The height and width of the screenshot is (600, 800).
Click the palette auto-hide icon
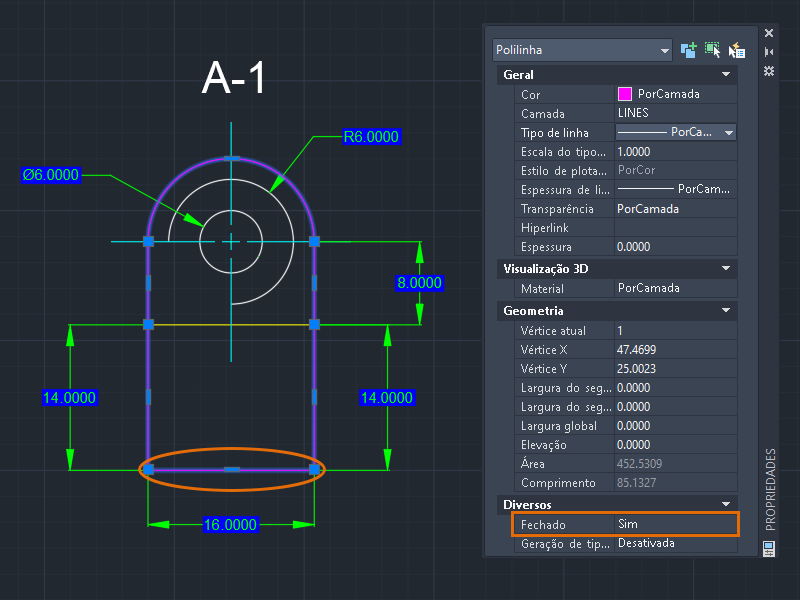[x=769, y=52]
